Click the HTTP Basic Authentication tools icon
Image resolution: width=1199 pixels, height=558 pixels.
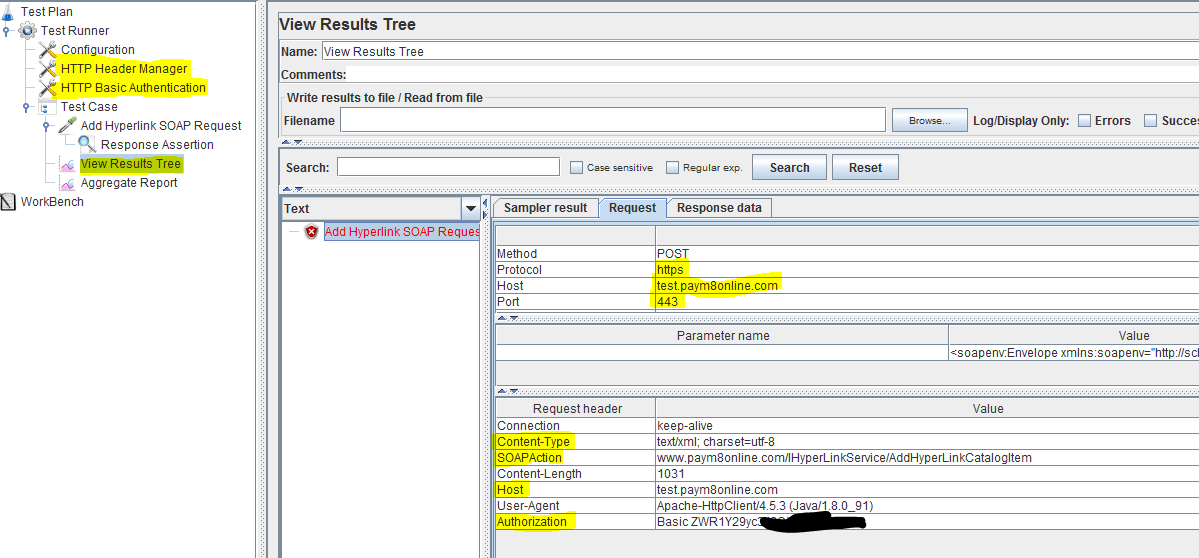click(47, 88)
